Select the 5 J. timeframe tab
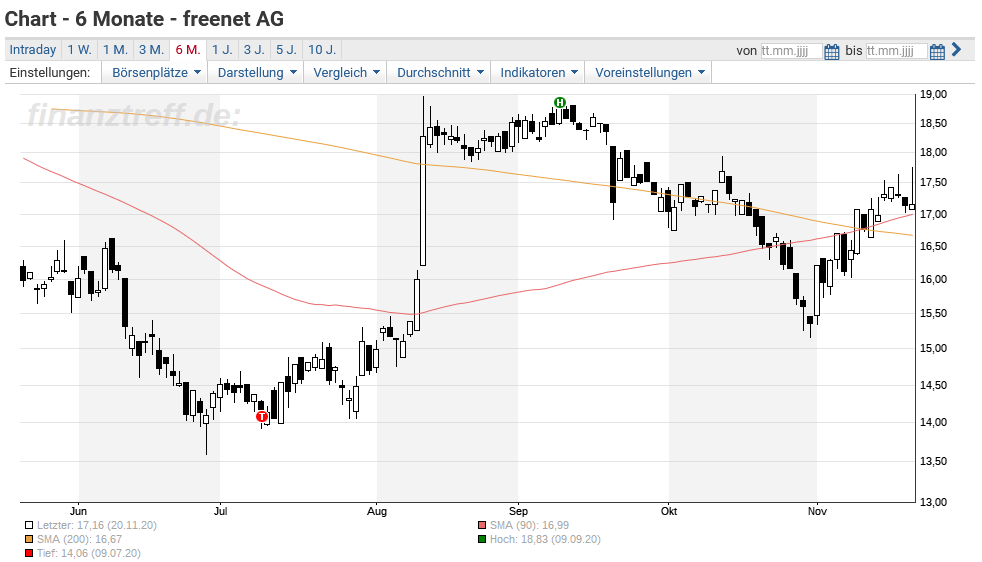Viewport: 982px width, 562px height. [x=287, y=49]
